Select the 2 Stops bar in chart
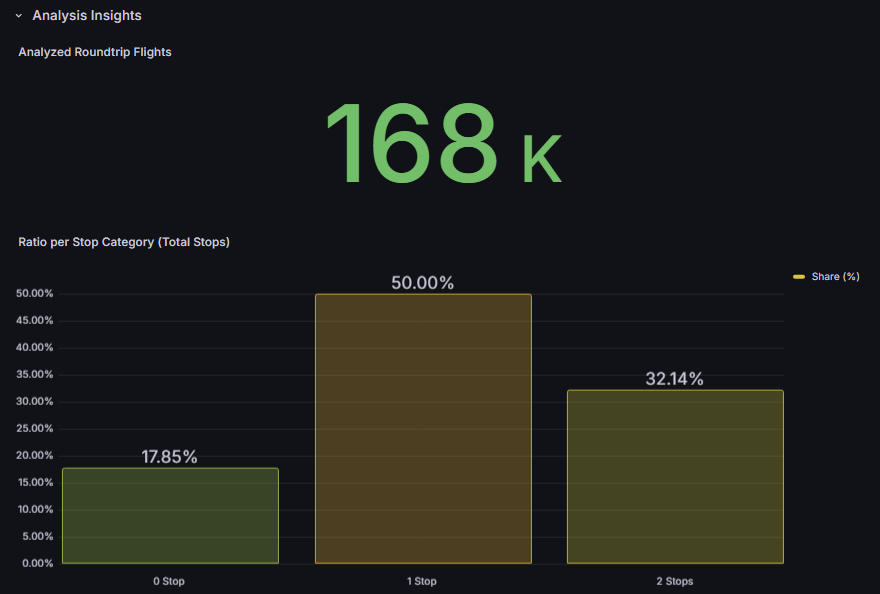 tap(675, 476)
